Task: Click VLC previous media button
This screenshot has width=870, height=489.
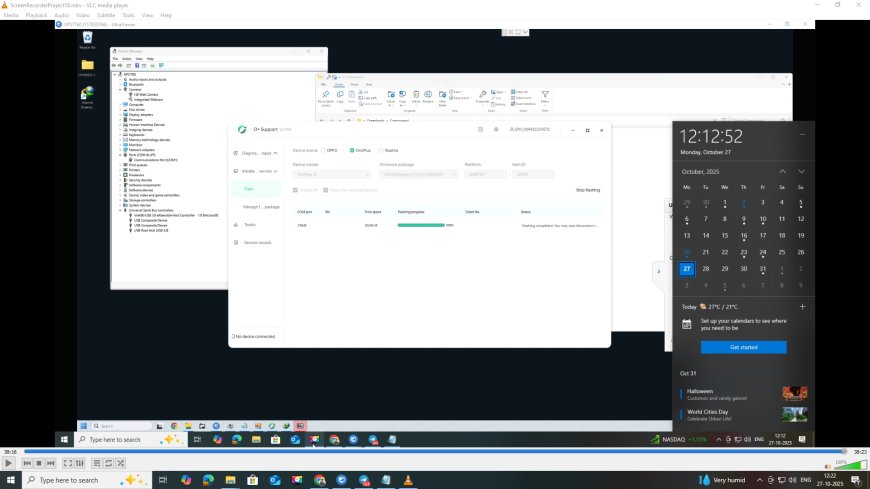Action: coord(27,463)
